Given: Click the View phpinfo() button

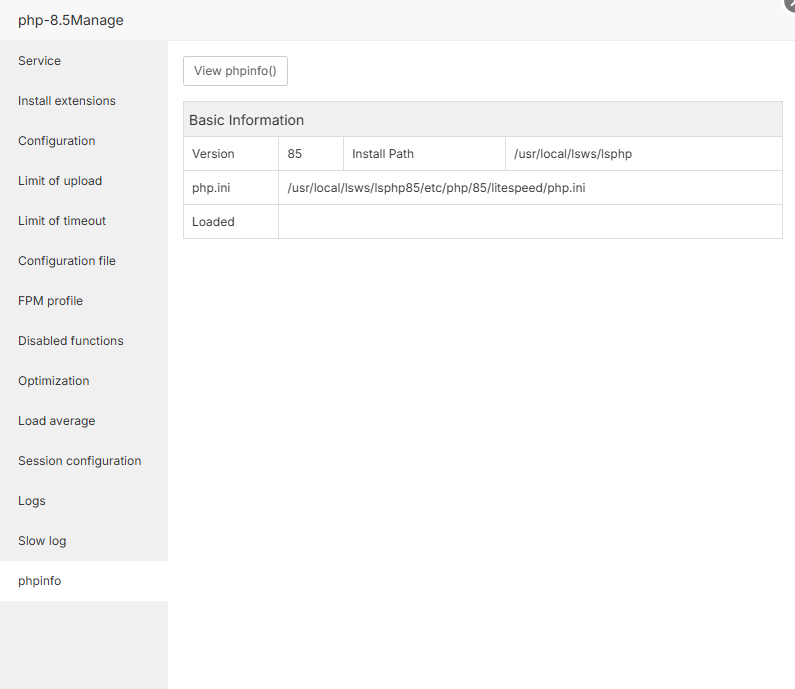Looking at the screenshot, I should (235, 71).
